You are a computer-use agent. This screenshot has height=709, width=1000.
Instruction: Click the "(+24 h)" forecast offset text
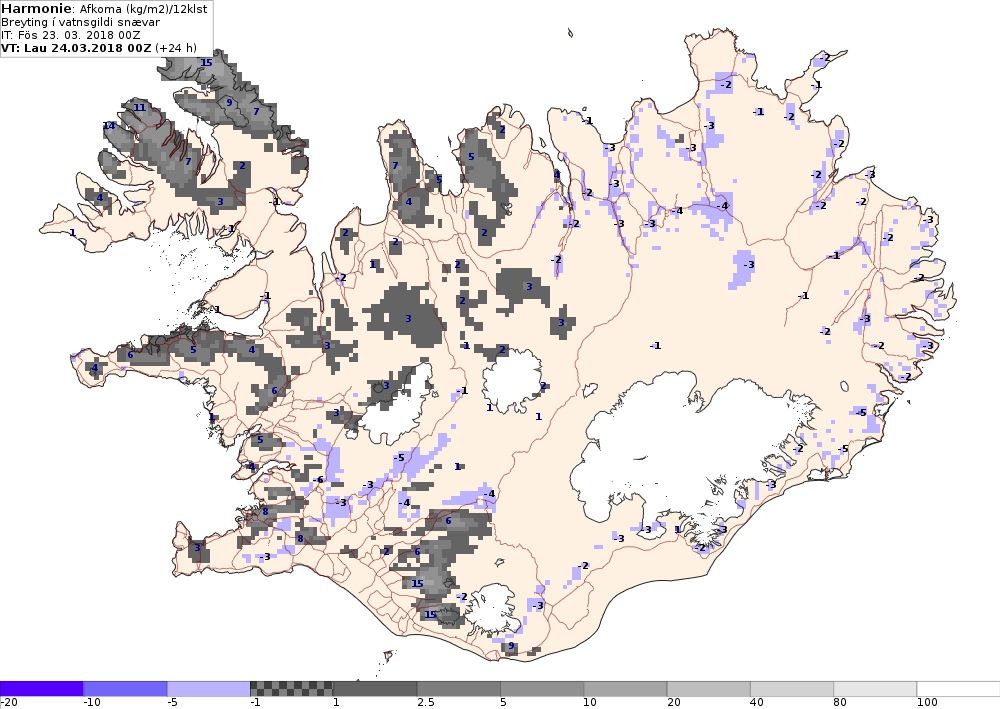[x=176, y=48]
